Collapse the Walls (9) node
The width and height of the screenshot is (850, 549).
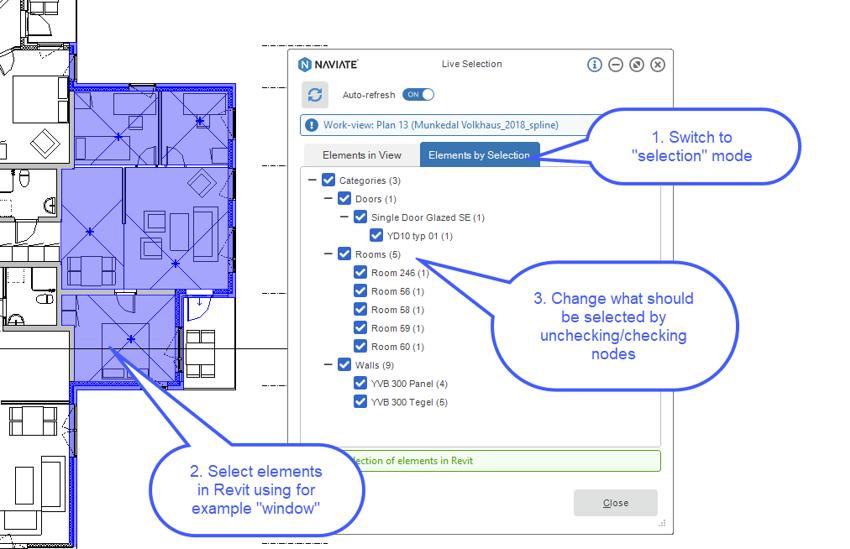coord(328,364)
